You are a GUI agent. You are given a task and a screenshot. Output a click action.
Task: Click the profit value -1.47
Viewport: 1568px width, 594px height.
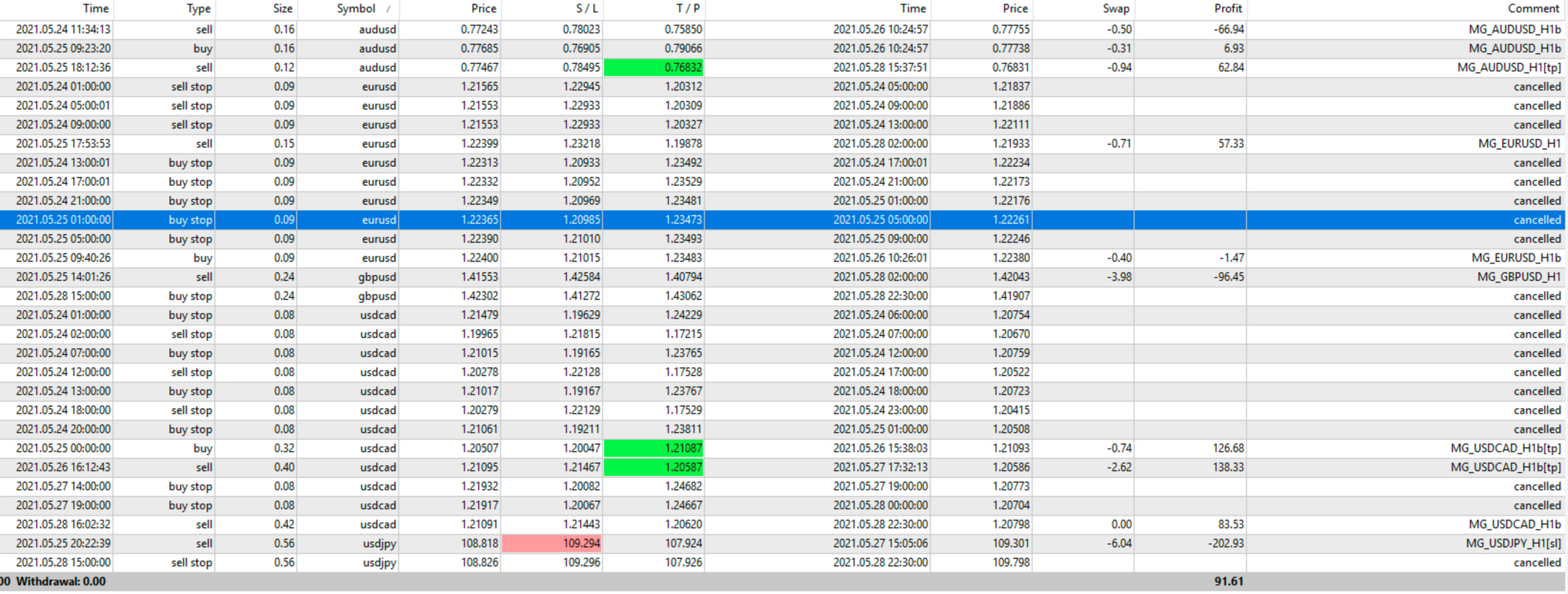click(1231, 258)
